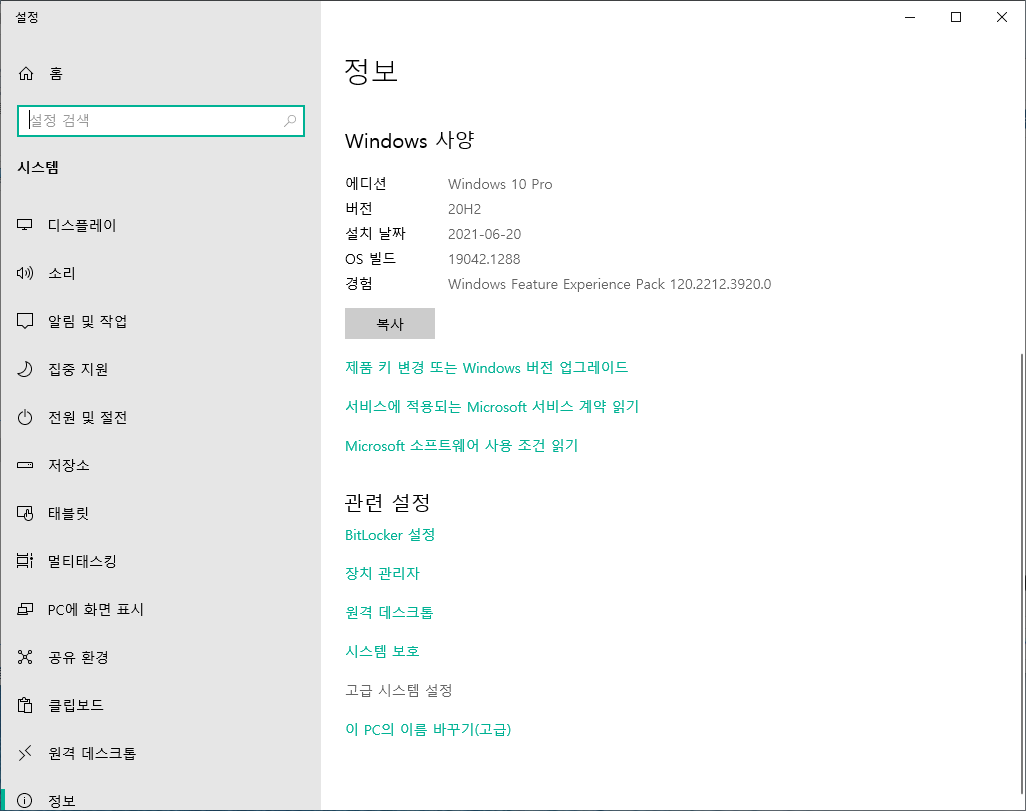Open BitLocker 설정 link
Screen dimensions: 1026x811
click(x=390, y=535)
